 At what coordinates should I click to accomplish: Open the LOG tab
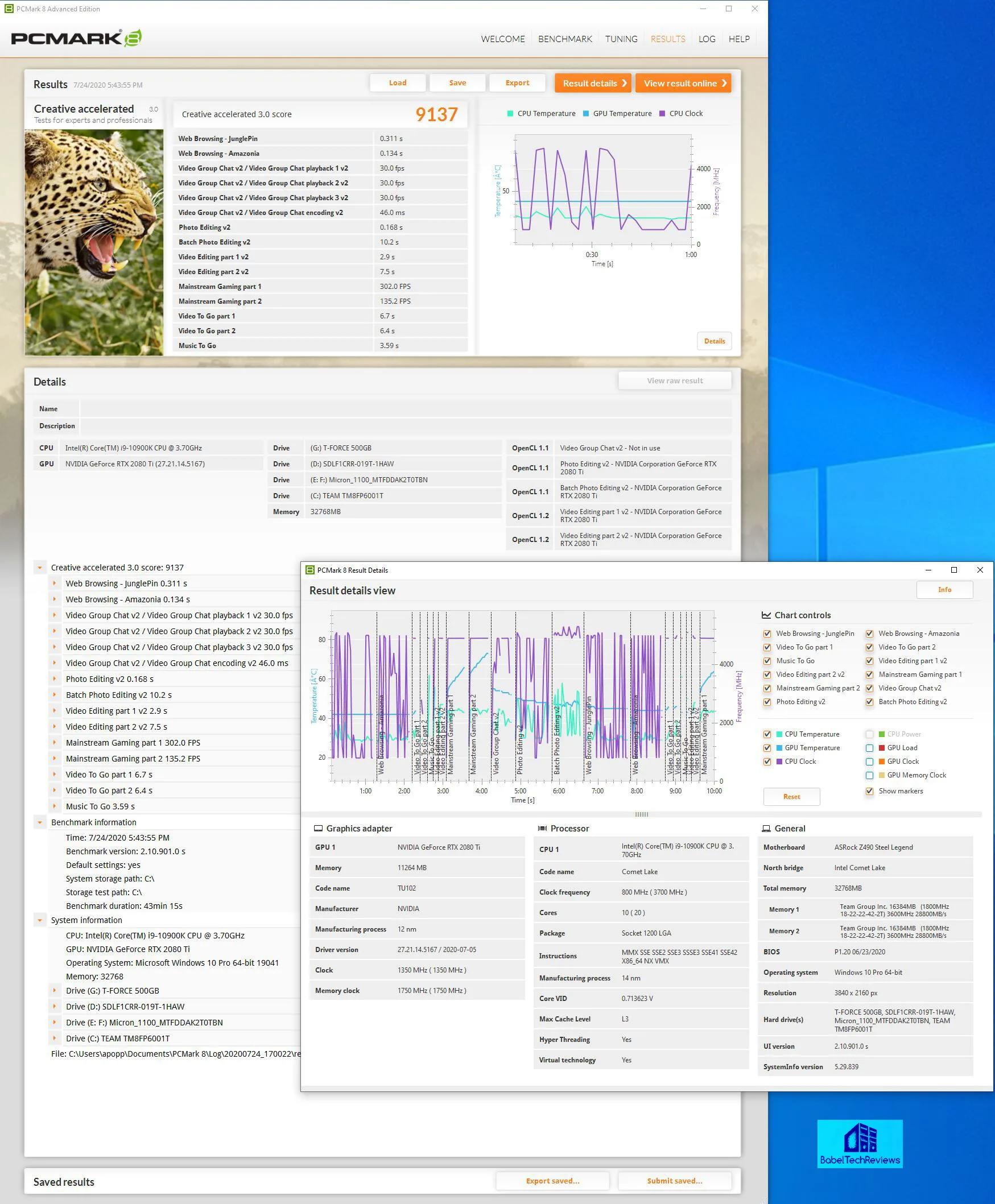tap(707, 39)
